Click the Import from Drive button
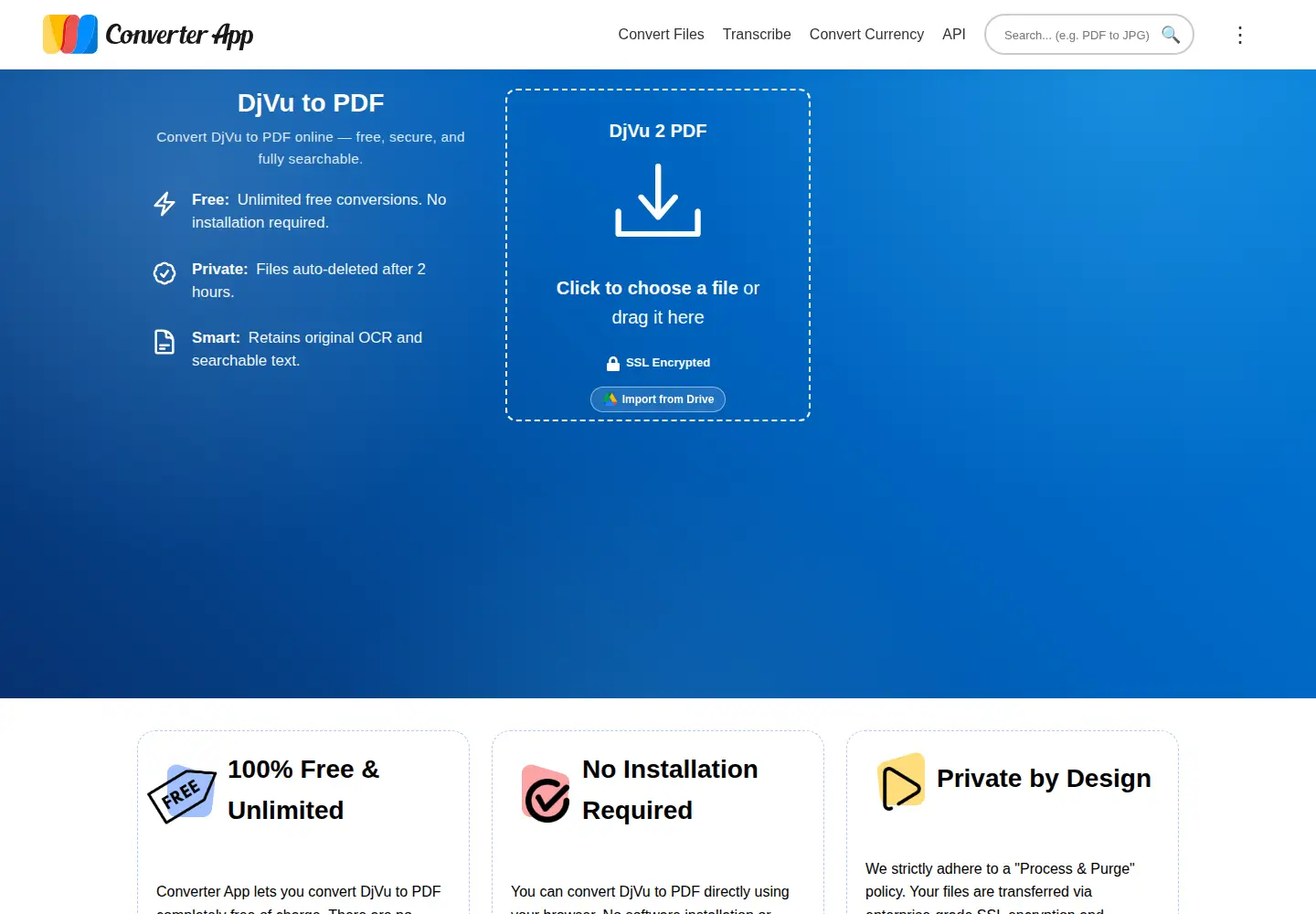Viewport: 1316px width, 914px height. pyautogui.click(x=658, y=399)
